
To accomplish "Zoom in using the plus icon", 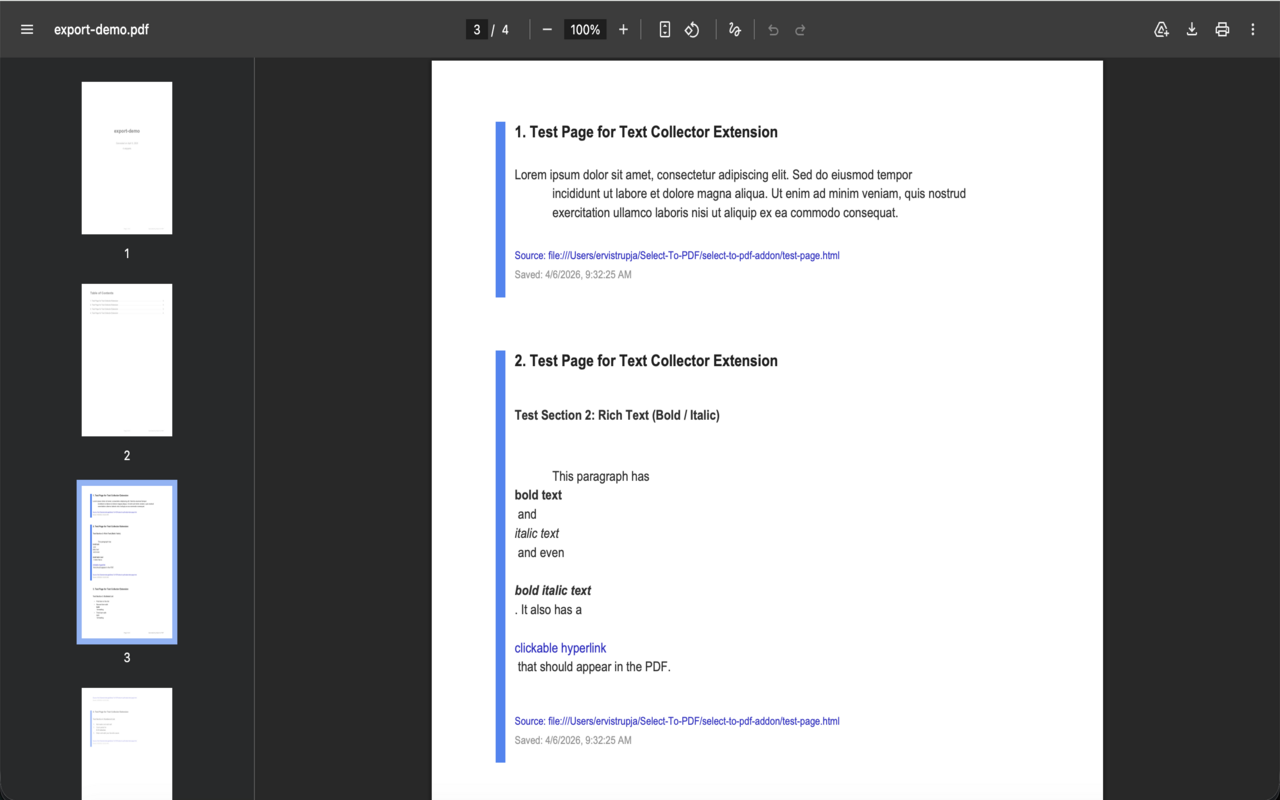I will [x=623, y=29].
